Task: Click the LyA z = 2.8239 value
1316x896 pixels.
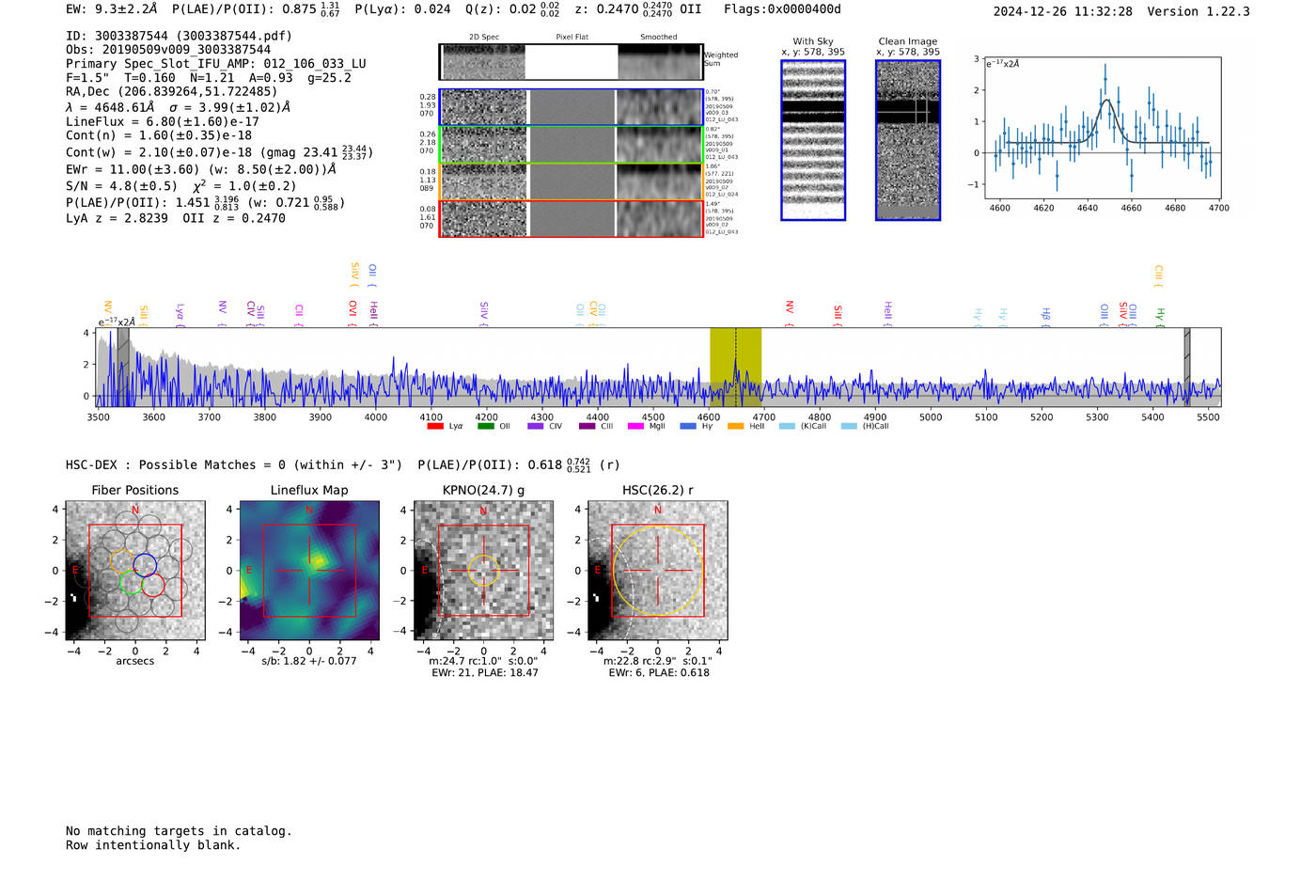Action: click(117, 218)
